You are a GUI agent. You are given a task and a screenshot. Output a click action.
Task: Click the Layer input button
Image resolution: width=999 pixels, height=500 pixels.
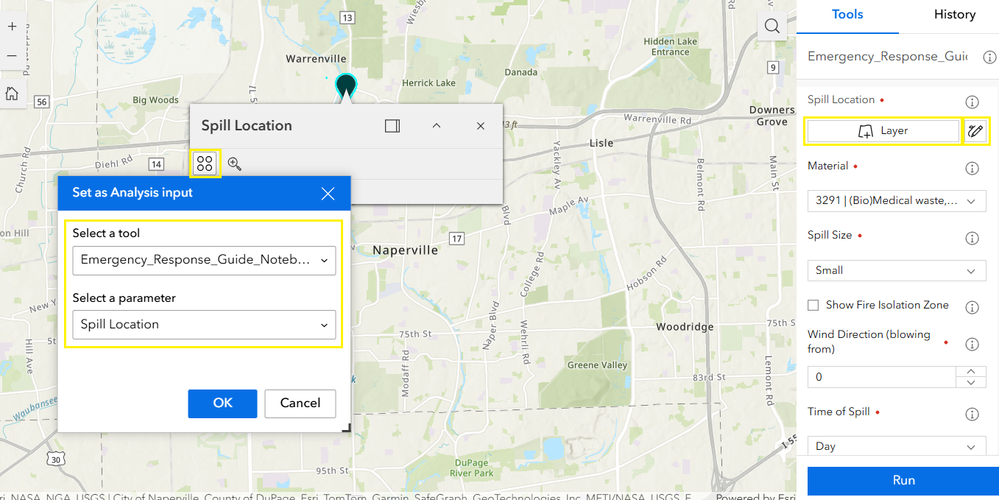[x=883, y=131]
